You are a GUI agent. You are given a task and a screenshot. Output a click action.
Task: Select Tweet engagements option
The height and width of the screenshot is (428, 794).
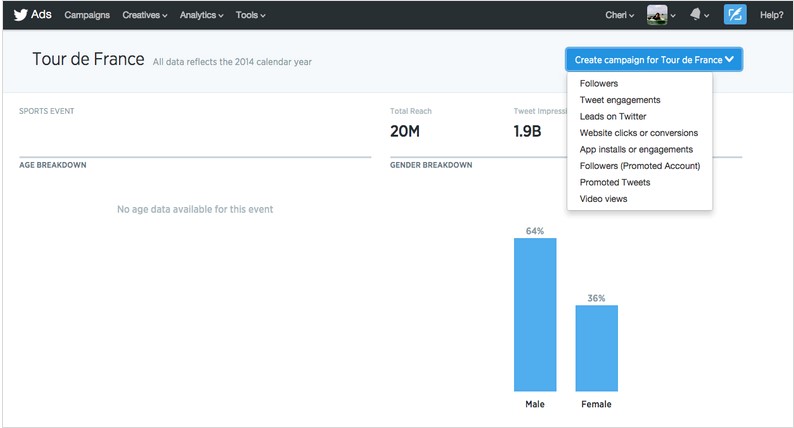click(620, 100)
